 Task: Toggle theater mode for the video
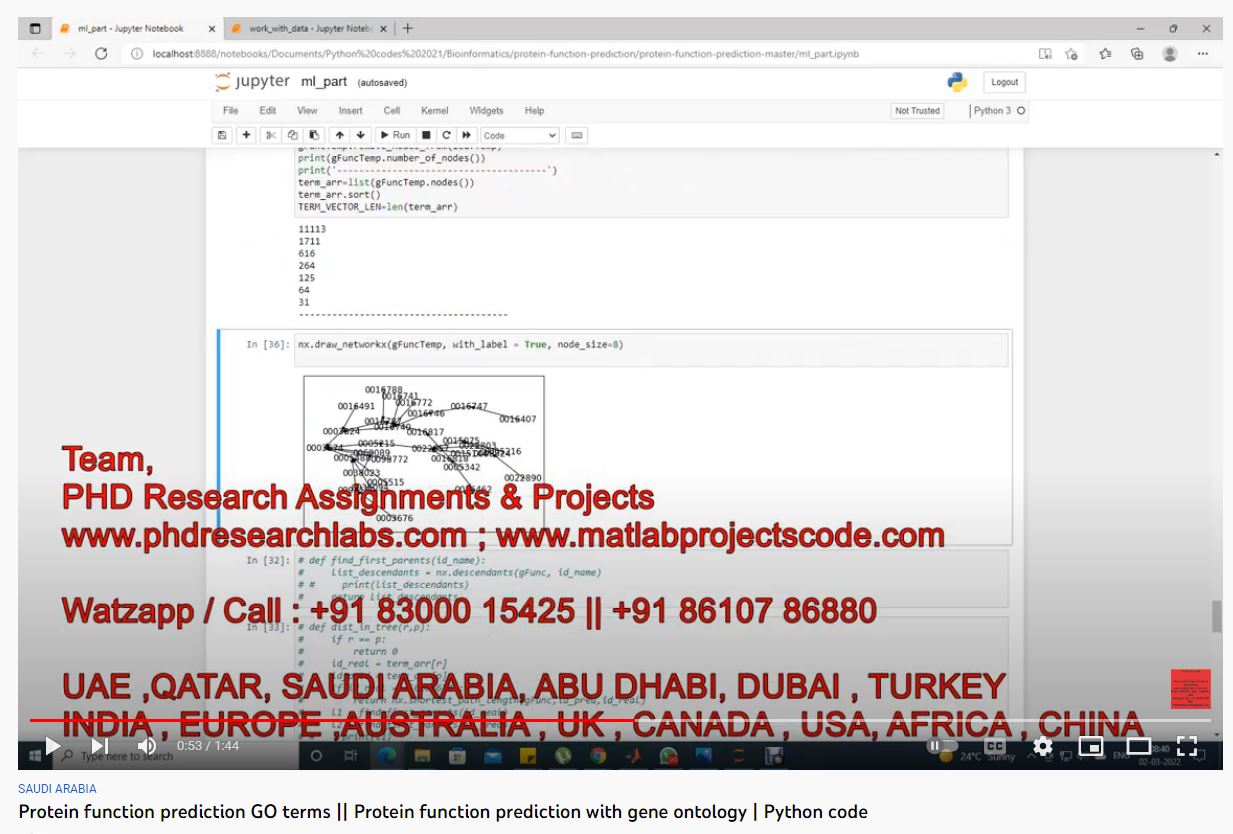point(1139,745)
